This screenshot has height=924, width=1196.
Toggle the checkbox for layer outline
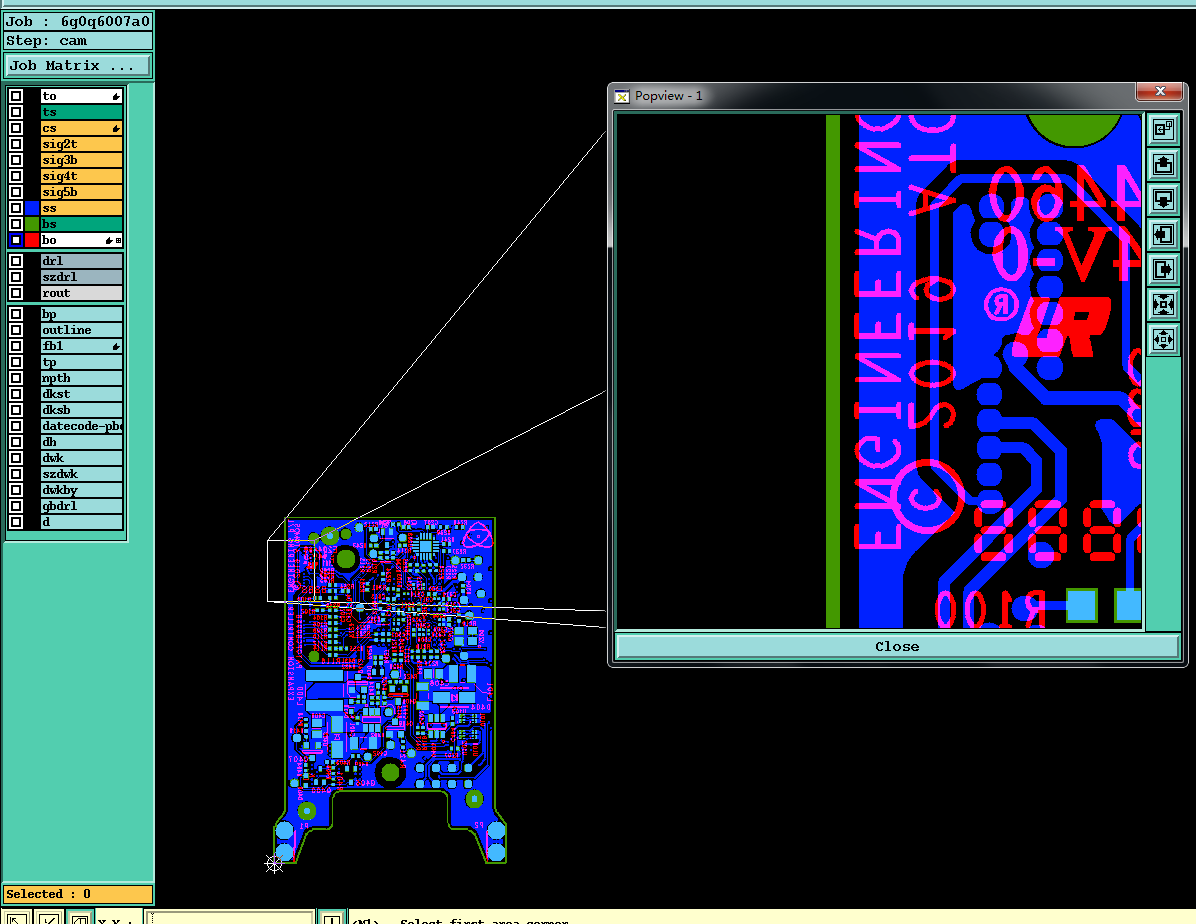[x=16, y=330]
